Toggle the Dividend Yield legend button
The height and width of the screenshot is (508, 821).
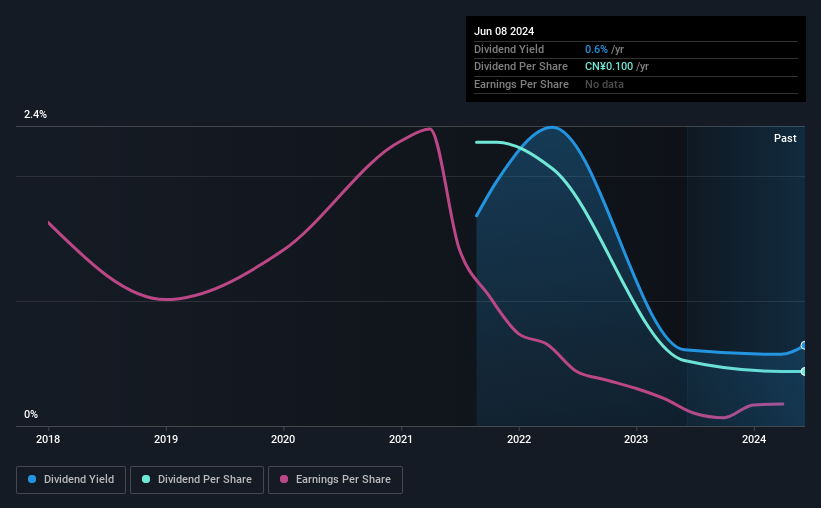pyautogui.click(x=71, y=480)
